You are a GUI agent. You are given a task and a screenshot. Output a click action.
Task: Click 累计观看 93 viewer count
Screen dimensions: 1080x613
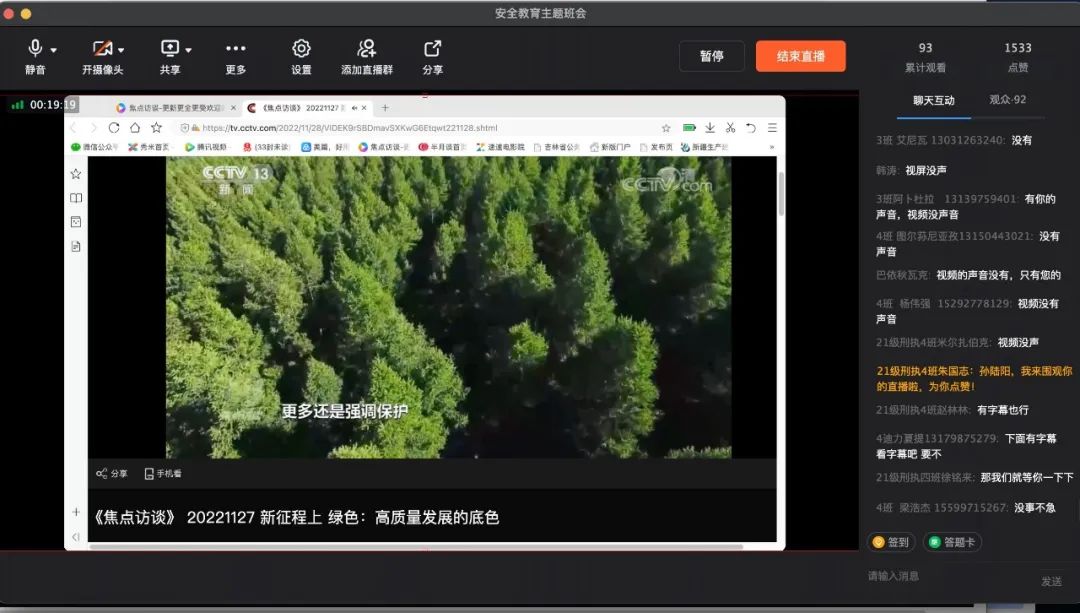[925, 56]
